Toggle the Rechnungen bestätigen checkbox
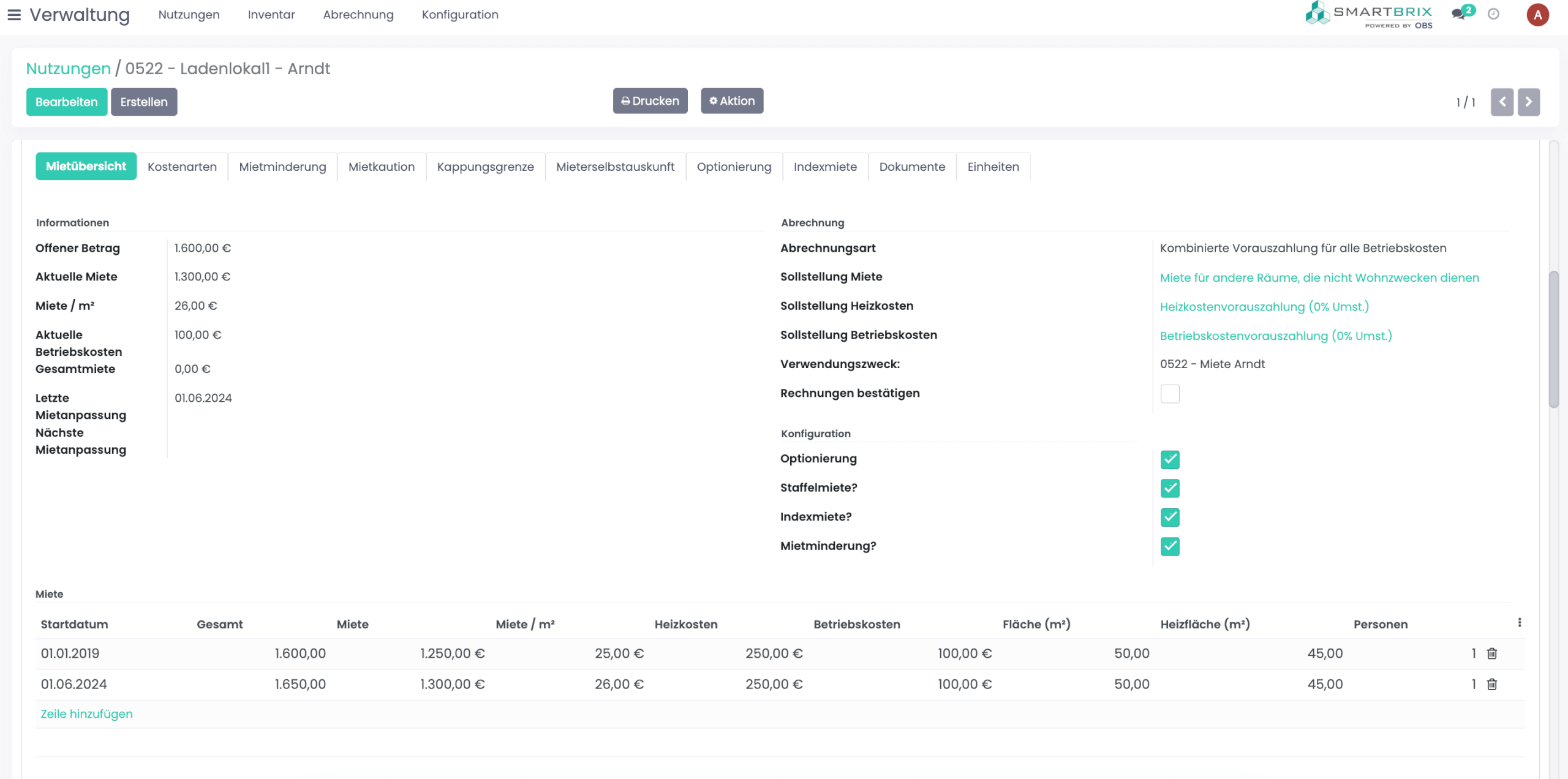This screenshot has height=779, width=1568. click(x=1170, y=394)
